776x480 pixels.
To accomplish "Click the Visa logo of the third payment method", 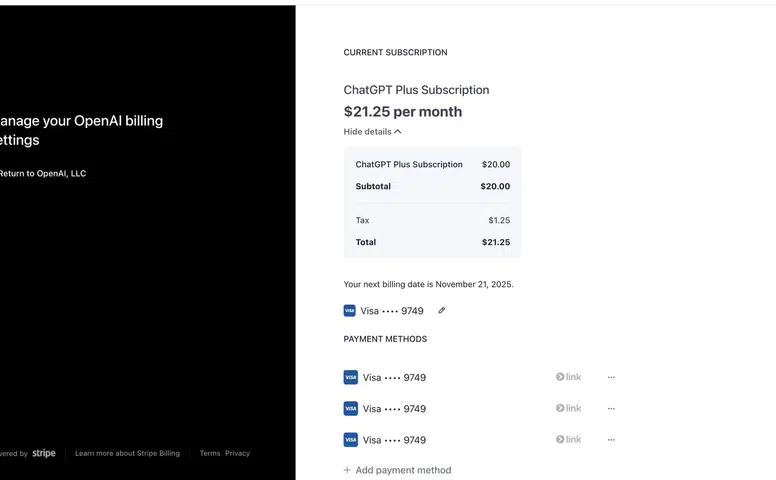I will pos(350,439).
